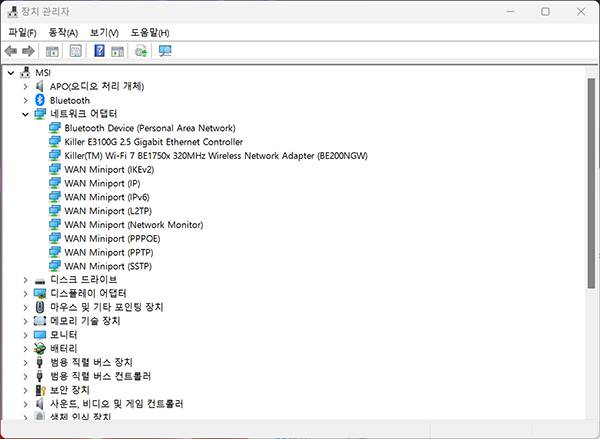
Task: Click the Update driver toolbar icon
Action: coord(141,51)
